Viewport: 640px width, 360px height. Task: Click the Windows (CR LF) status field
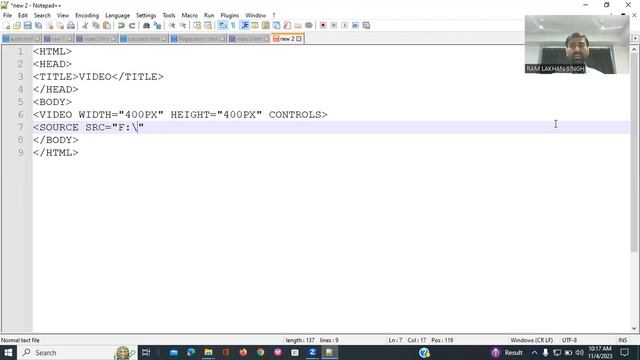point(531,340)
